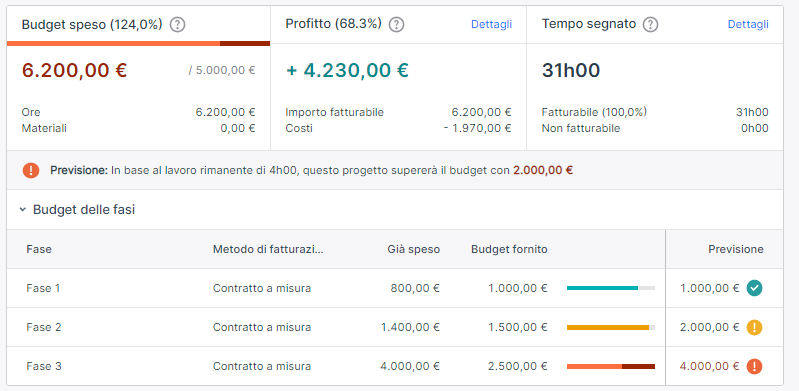Select the Fase 3 row name
Image resolution: width=799 pixels, height=391 pixels.
coord(44,366)
